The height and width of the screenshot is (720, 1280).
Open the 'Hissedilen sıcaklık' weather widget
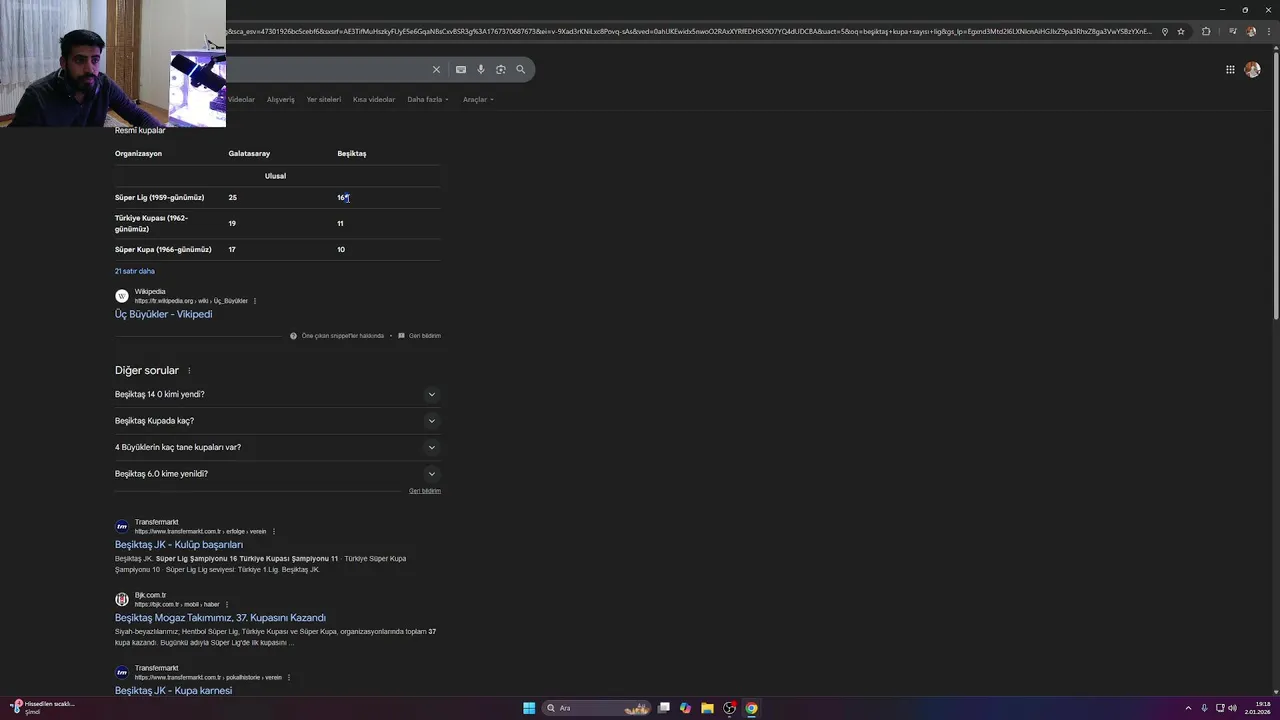[x=43, y=708]
